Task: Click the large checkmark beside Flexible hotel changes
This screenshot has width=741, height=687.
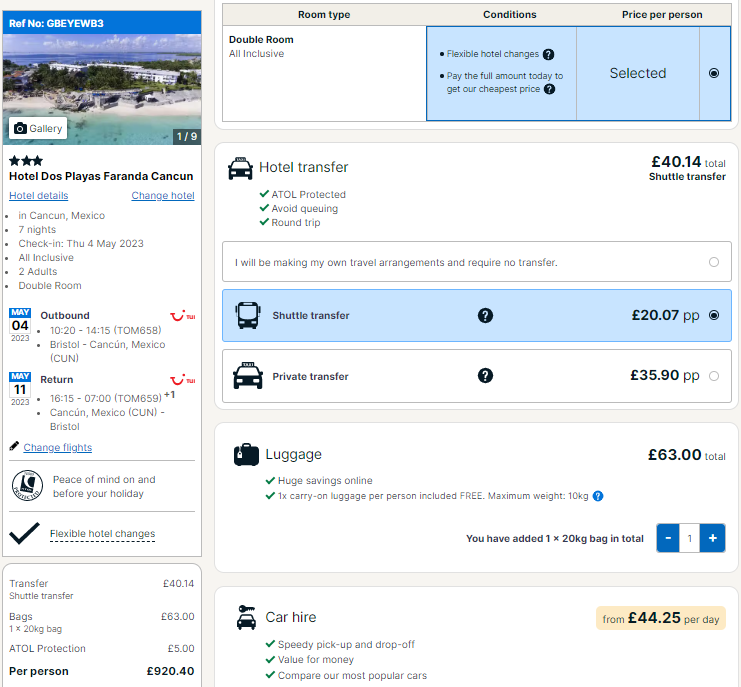Action: (25, 533)
